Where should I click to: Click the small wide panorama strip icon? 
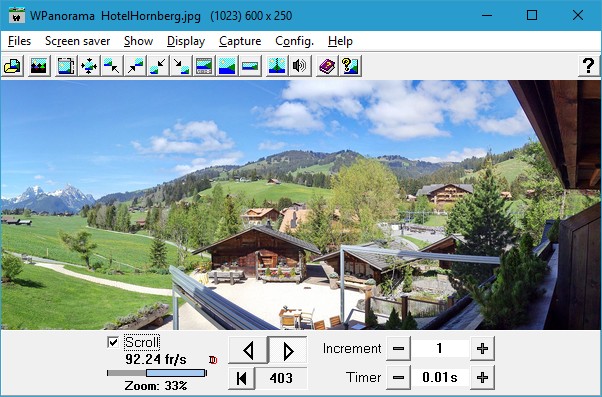pyautogui.click(x=250, y=66)
